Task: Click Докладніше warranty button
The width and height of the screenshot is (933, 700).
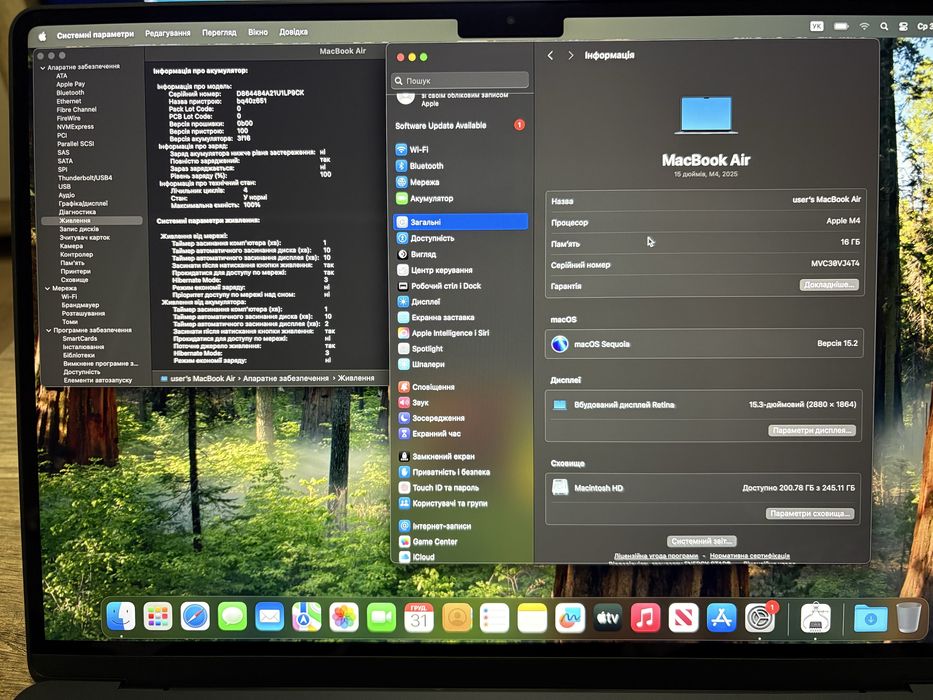Action: coord(829,285)
